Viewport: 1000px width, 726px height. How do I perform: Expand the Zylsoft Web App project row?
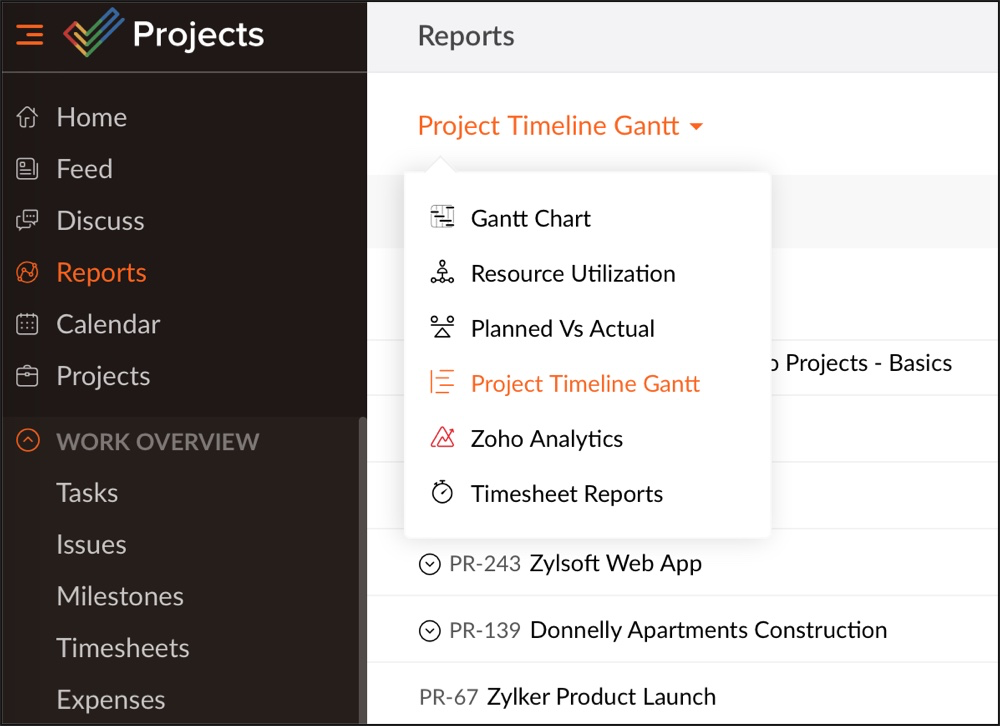pyautogui.click(x=430, y=563)
